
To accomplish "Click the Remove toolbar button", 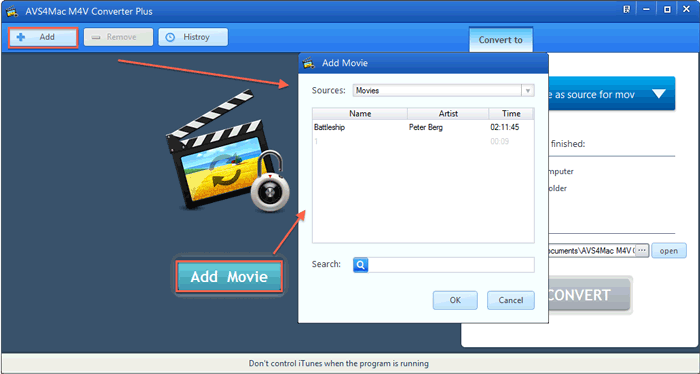I will click(118, 37).
